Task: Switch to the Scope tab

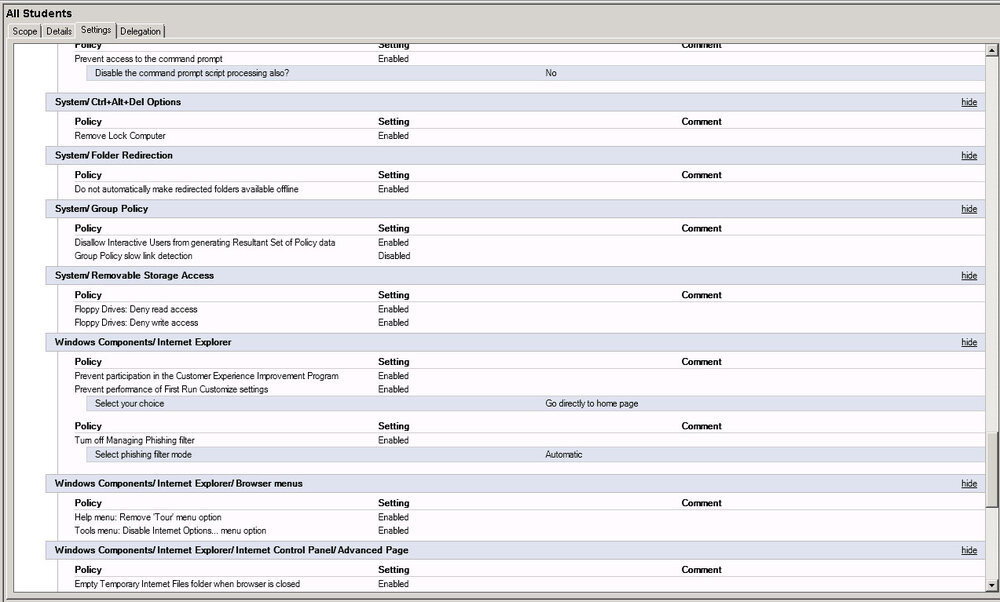Action: click(25, 31)
